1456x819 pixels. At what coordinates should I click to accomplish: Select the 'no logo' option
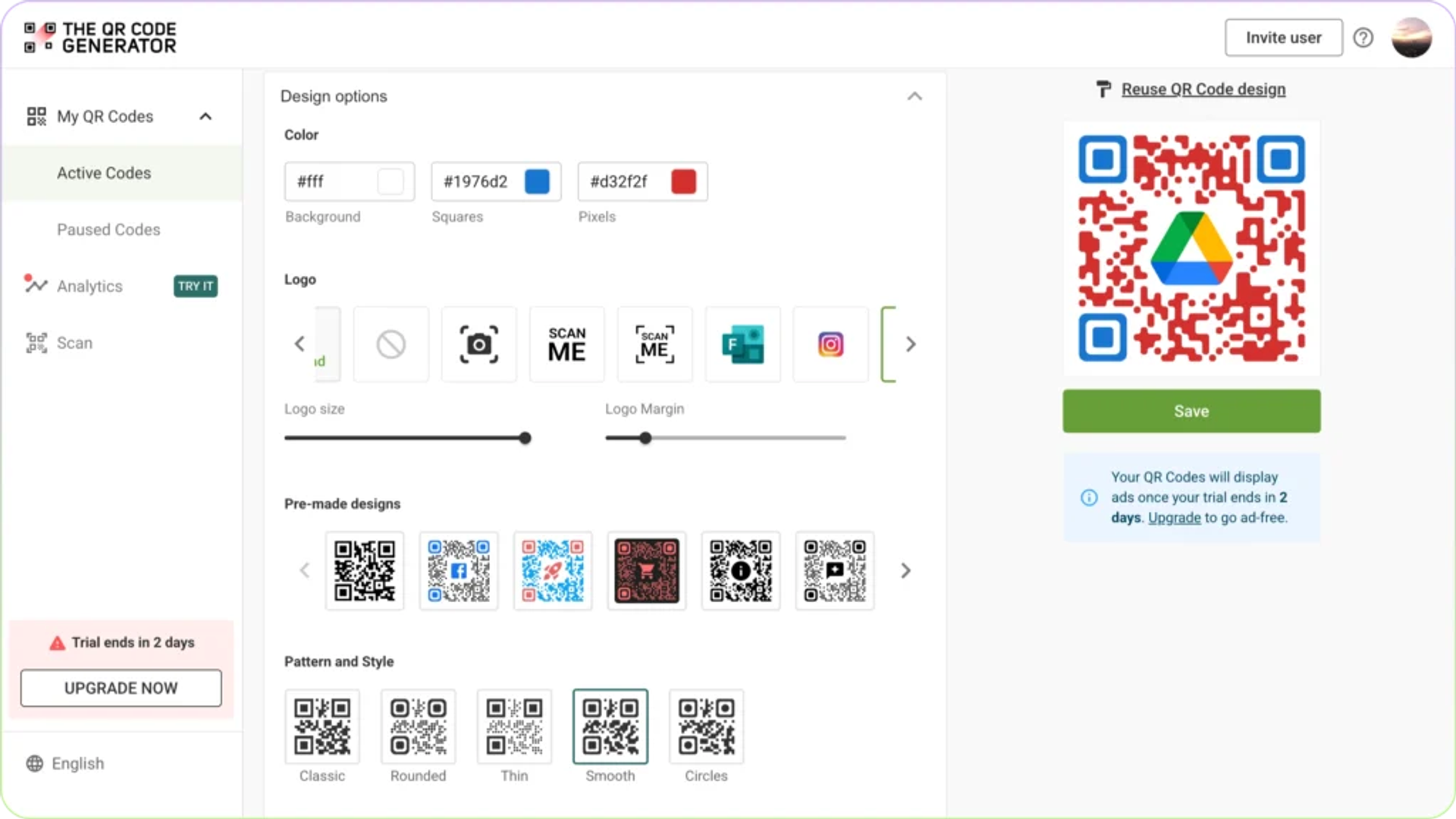[391, 344]
